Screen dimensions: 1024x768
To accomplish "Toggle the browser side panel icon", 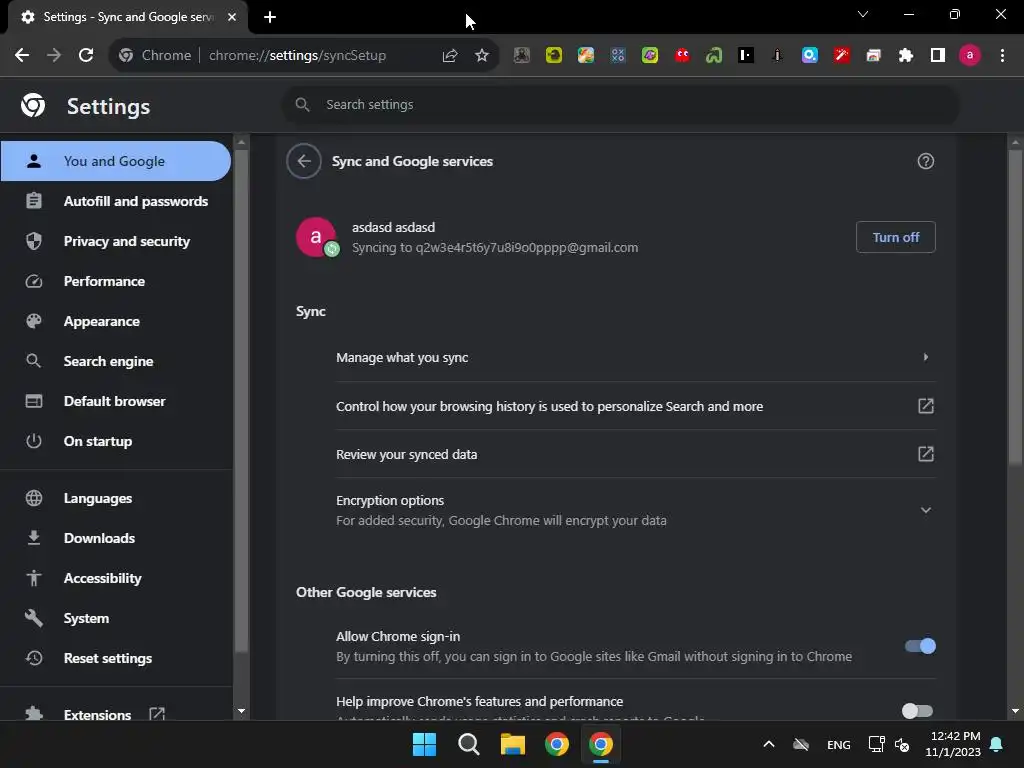I will pos(938,56).
